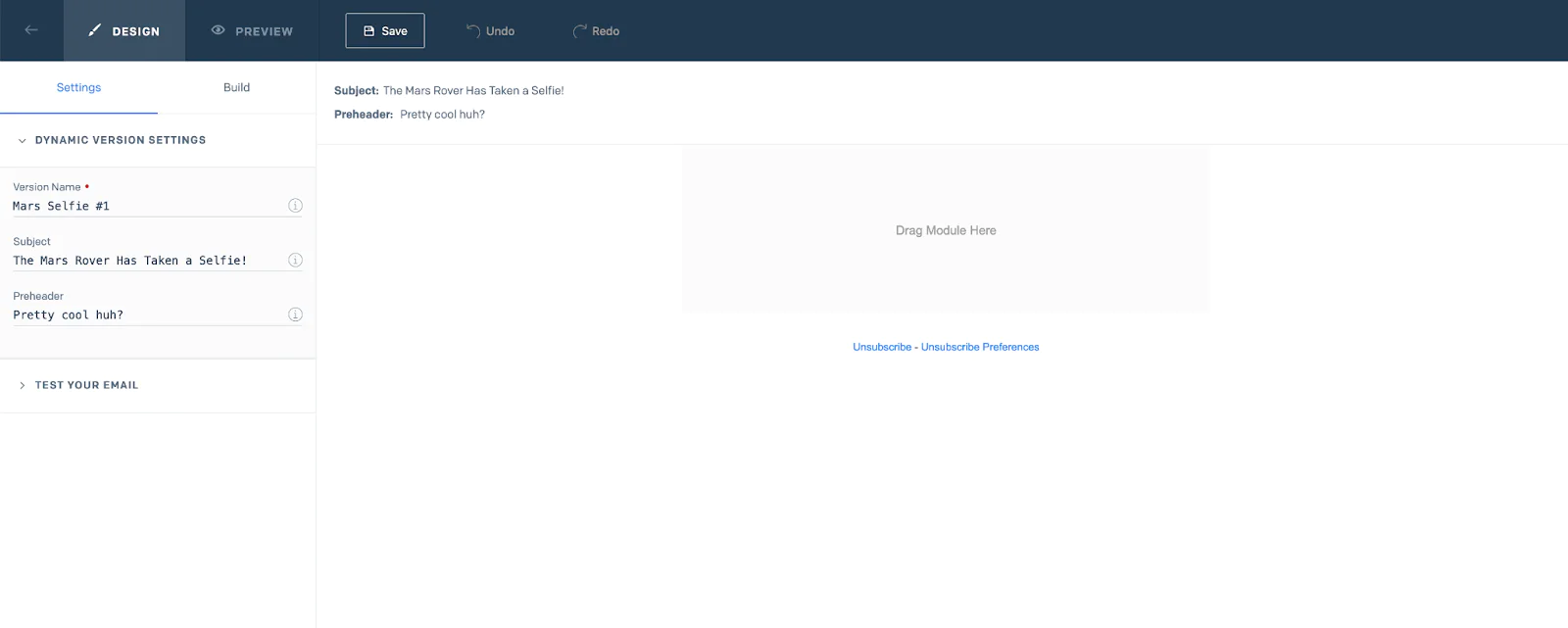Screen dimensions: 1568x628
Task: Click the Version Name input field
Action: click(x=147, y=206)
